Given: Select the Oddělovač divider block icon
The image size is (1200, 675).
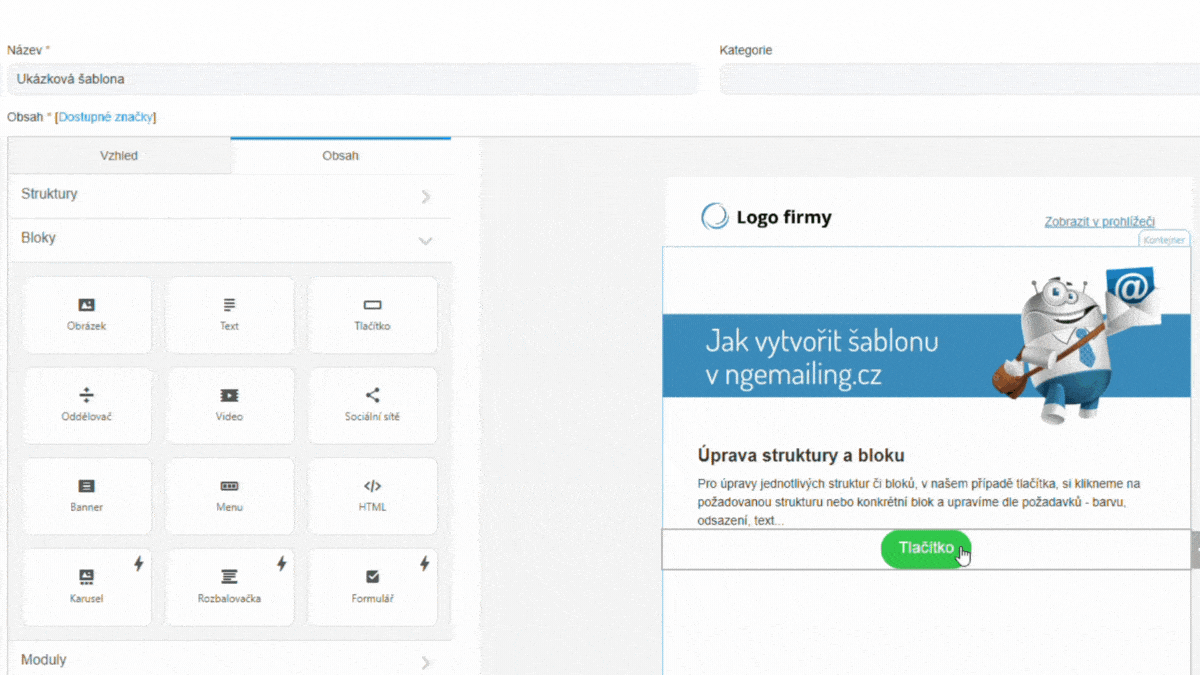Looking at the screenshot, I should (87, 396).
